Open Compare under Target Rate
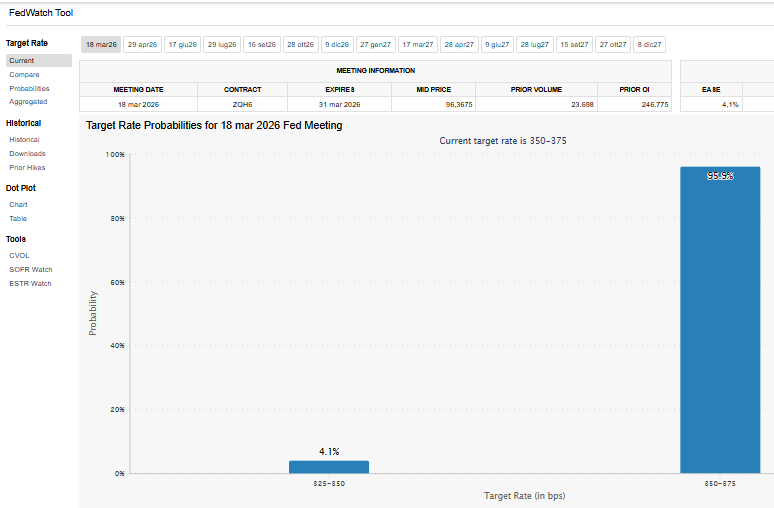Image resolution: width=774 pixels, height=508 pixels. tap(24, 74)
